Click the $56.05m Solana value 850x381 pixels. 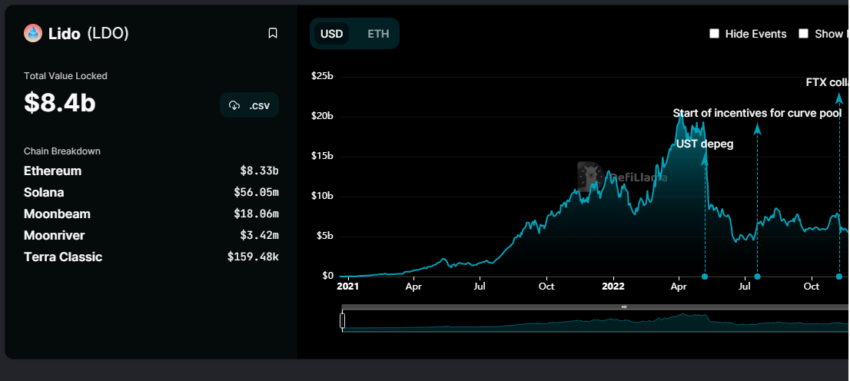pos(256,192)
